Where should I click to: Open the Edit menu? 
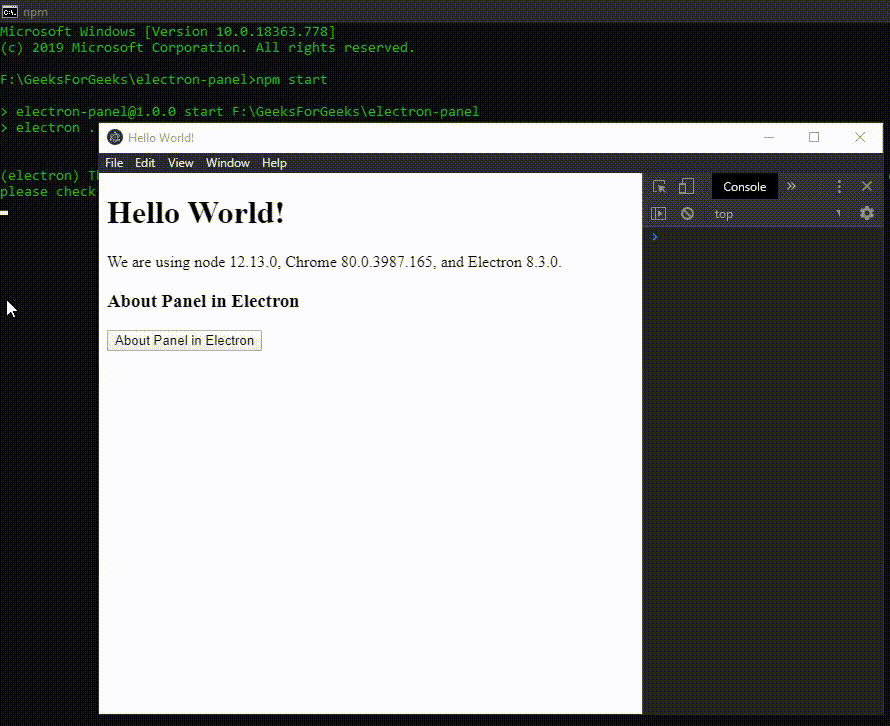click(145, 163)
